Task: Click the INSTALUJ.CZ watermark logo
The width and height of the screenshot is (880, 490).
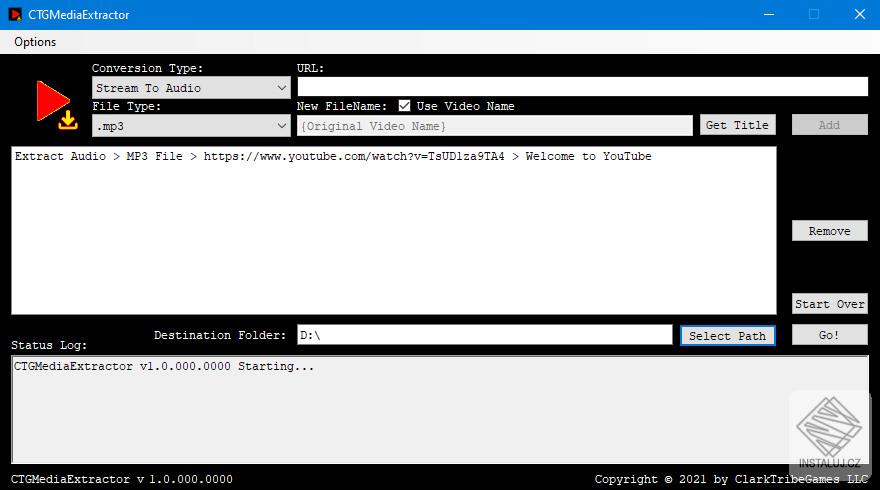Action: [x=829, y=432]
